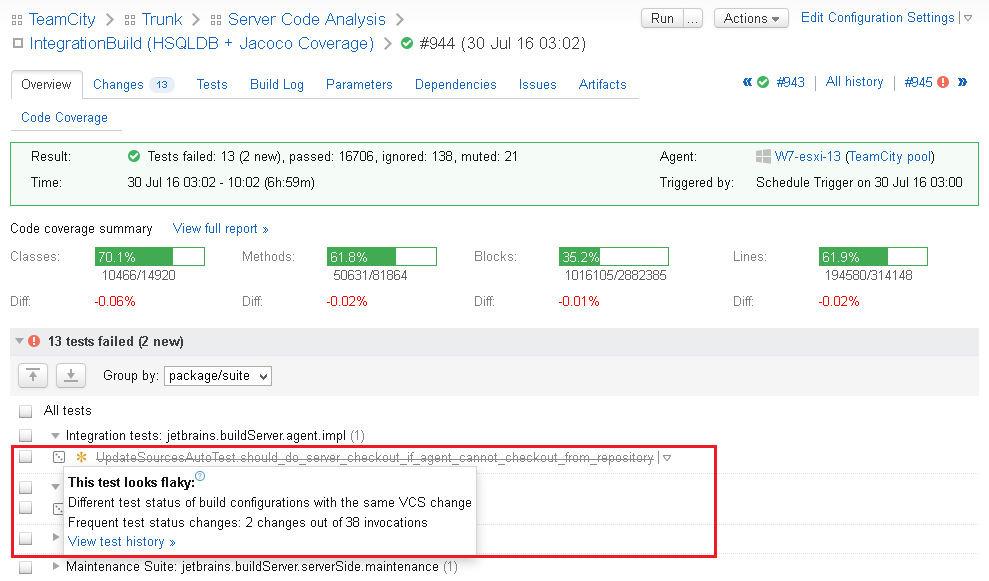
Task: Check the All tests checkbox
Action: (24, 412)
